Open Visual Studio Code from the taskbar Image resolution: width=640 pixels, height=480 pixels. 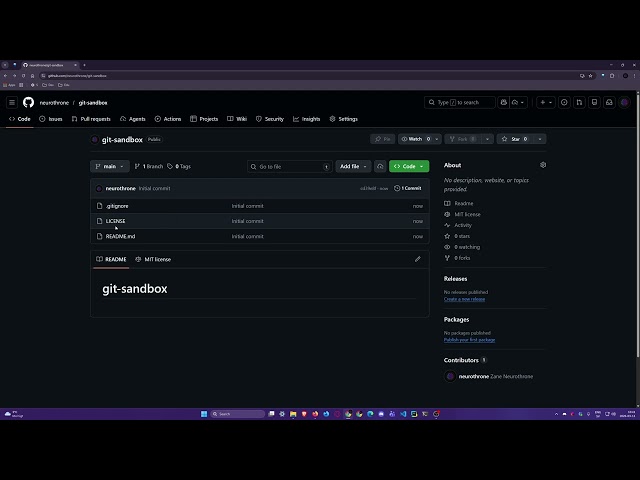click(x=403, y=414)
